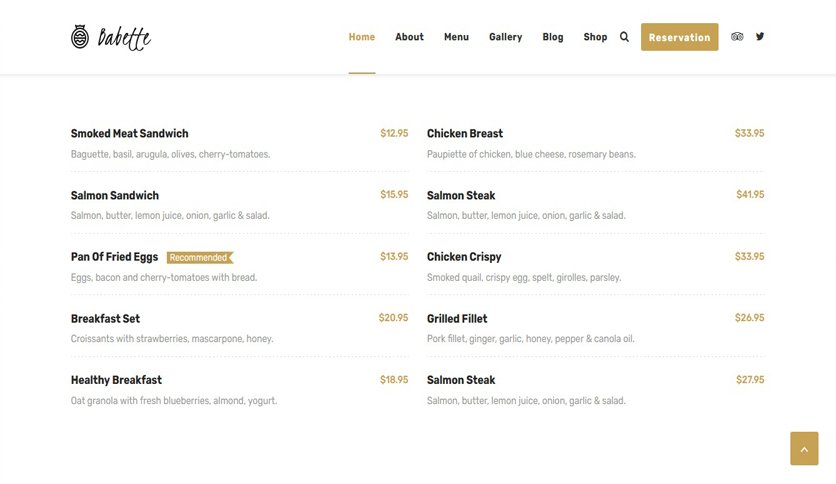Click the Recommended ribbon badge
Viewport: 836px width, 484px height.
pyautogui.click(x=200, y=257)
